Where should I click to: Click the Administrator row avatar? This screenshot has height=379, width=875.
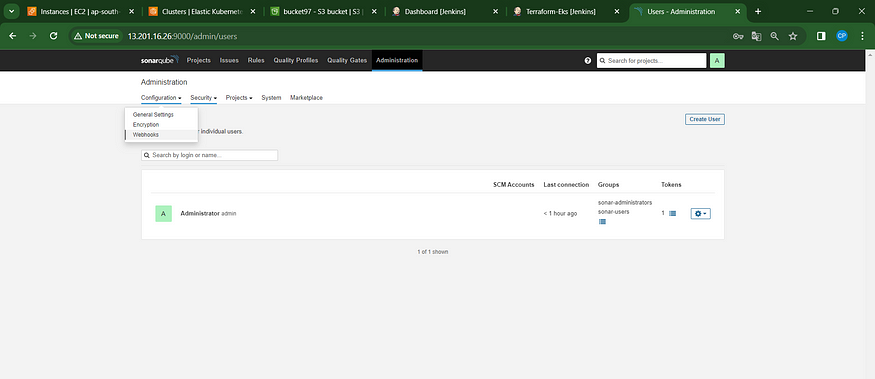point(164,214)
